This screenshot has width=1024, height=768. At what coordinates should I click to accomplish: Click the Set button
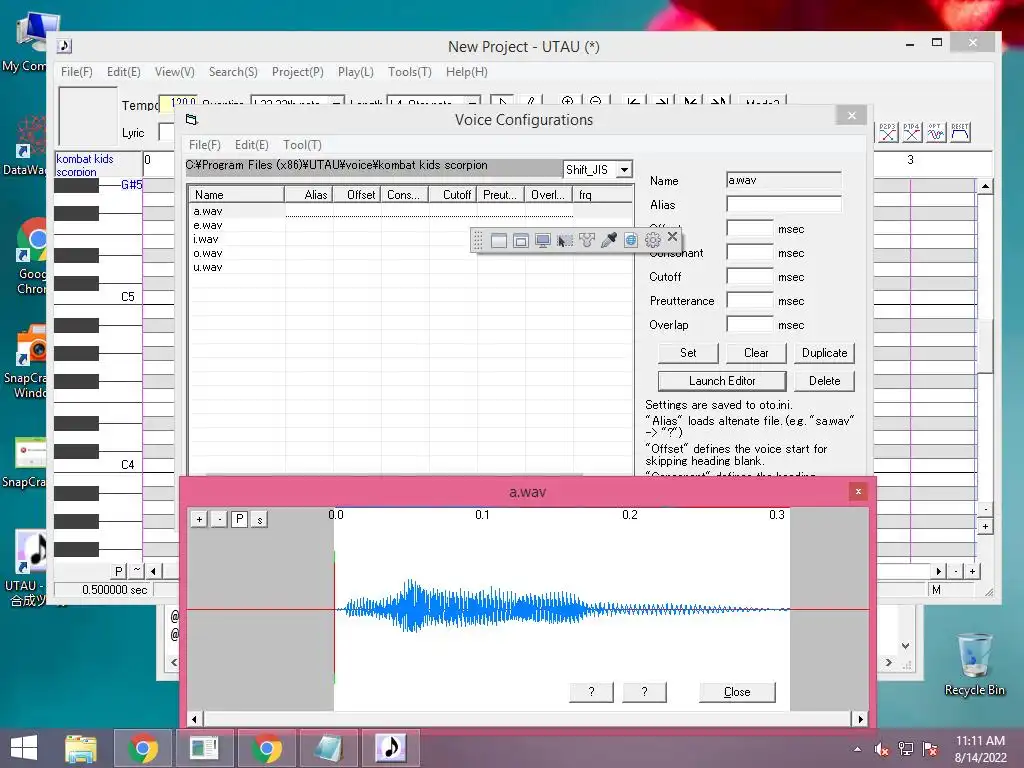point(688,353)
